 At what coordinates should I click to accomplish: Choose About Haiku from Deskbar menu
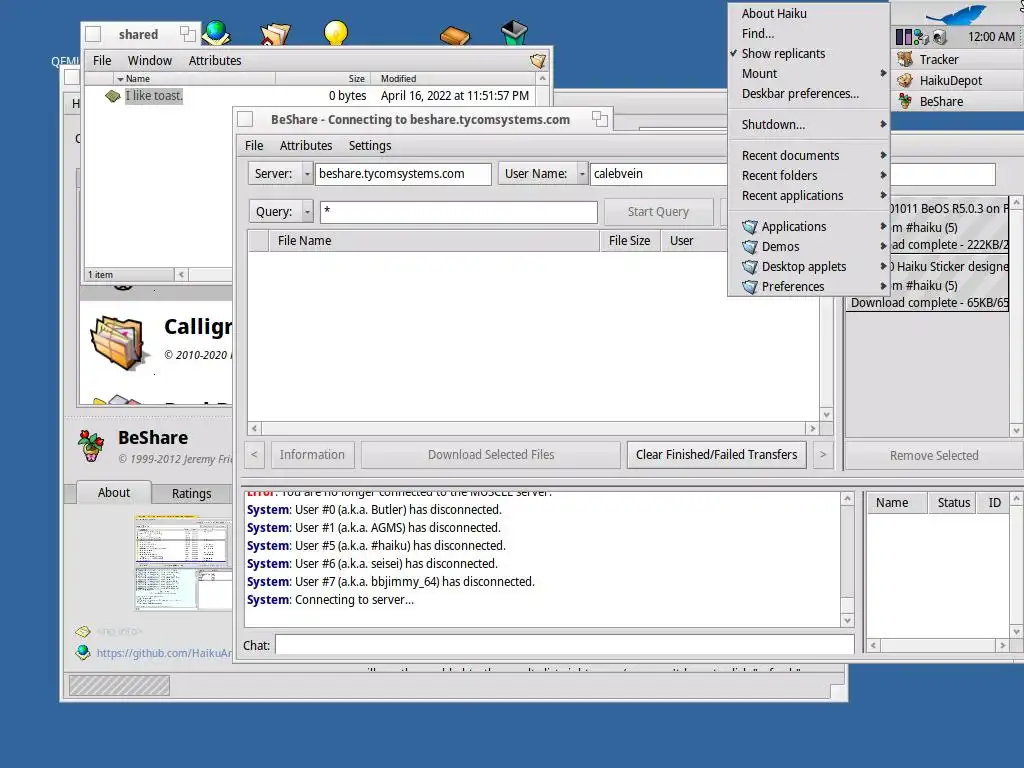[808, 14]
